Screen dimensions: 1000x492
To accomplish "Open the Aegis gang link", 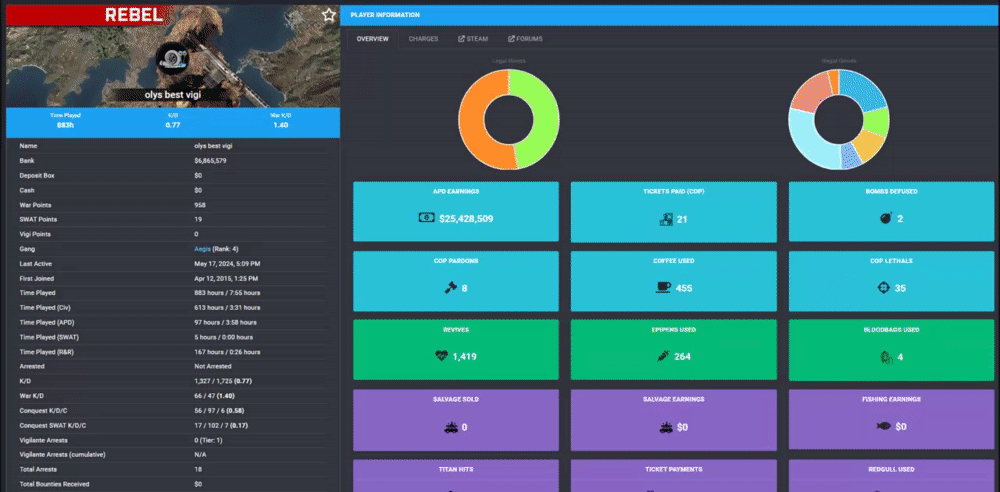I will point(202,249).
